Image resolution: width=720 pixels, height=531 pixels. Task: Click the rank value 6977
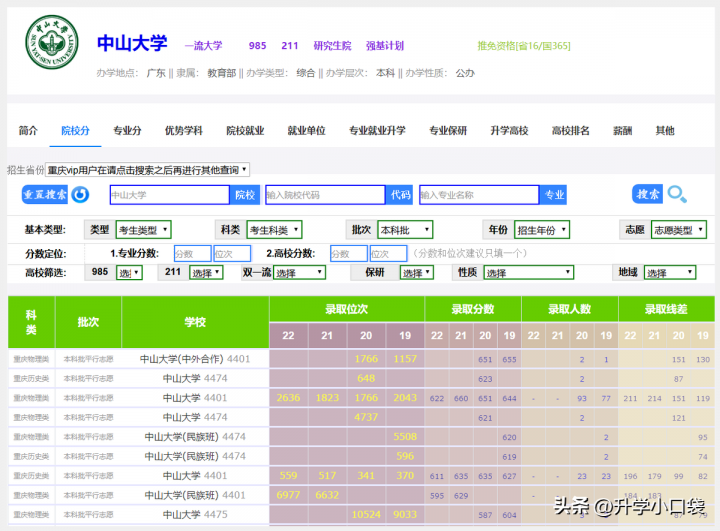pyautogui.click(x=288, y=495)
